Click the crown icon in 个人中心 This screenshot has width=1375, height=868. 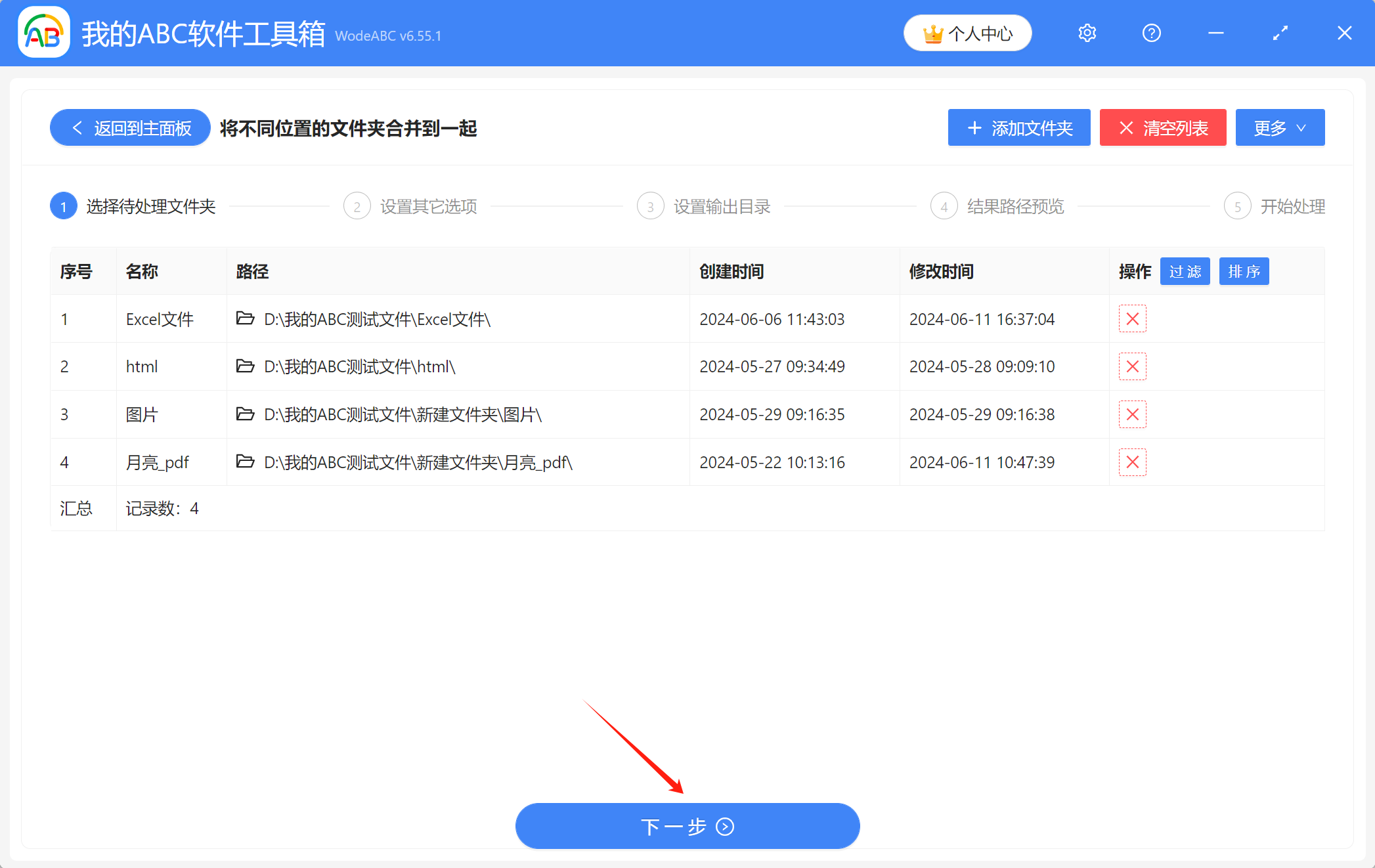tap(932, 33)
